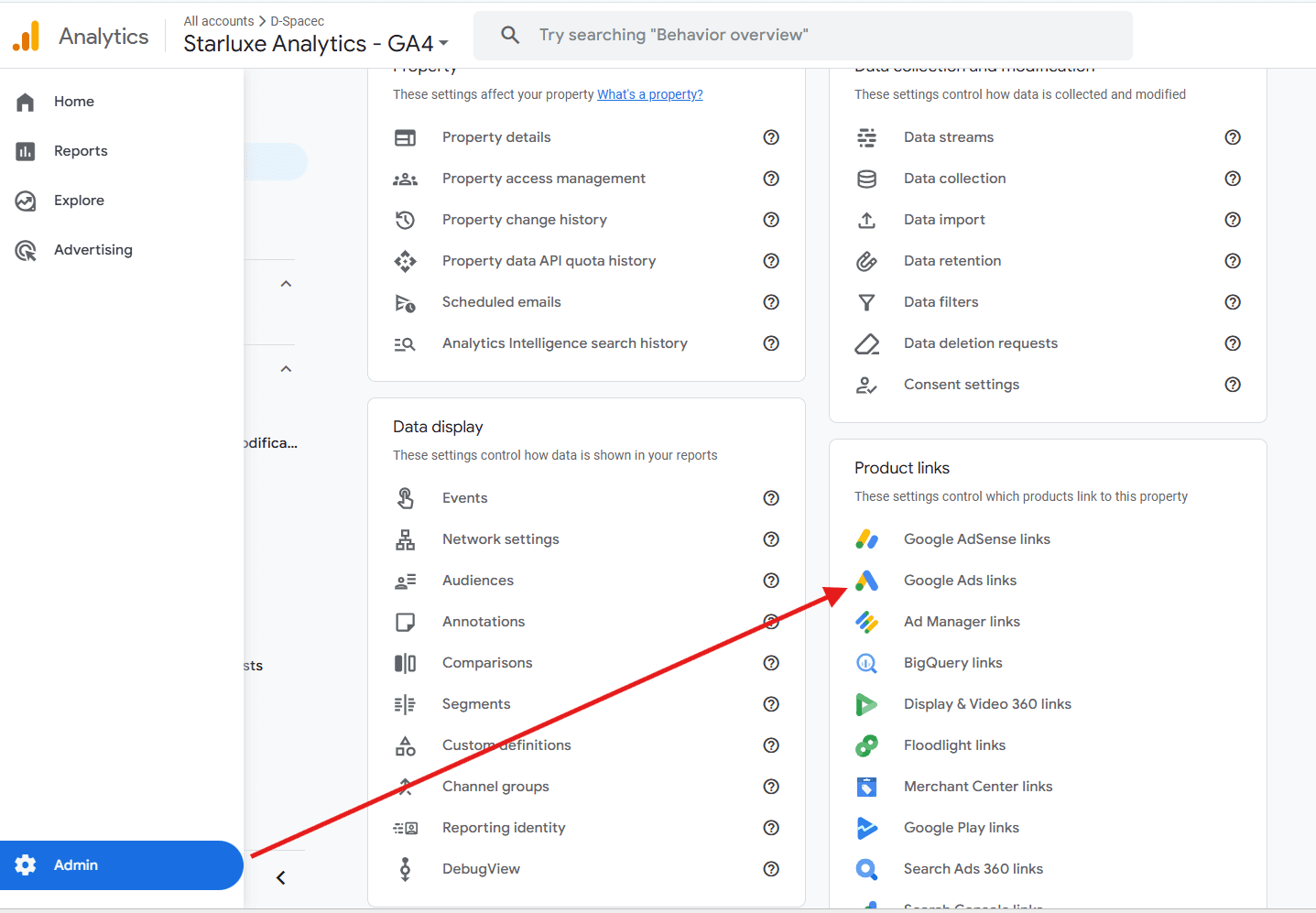Click the Google AdSense links icon
This screenshot has width=1316, height=913.
(866, 539)
